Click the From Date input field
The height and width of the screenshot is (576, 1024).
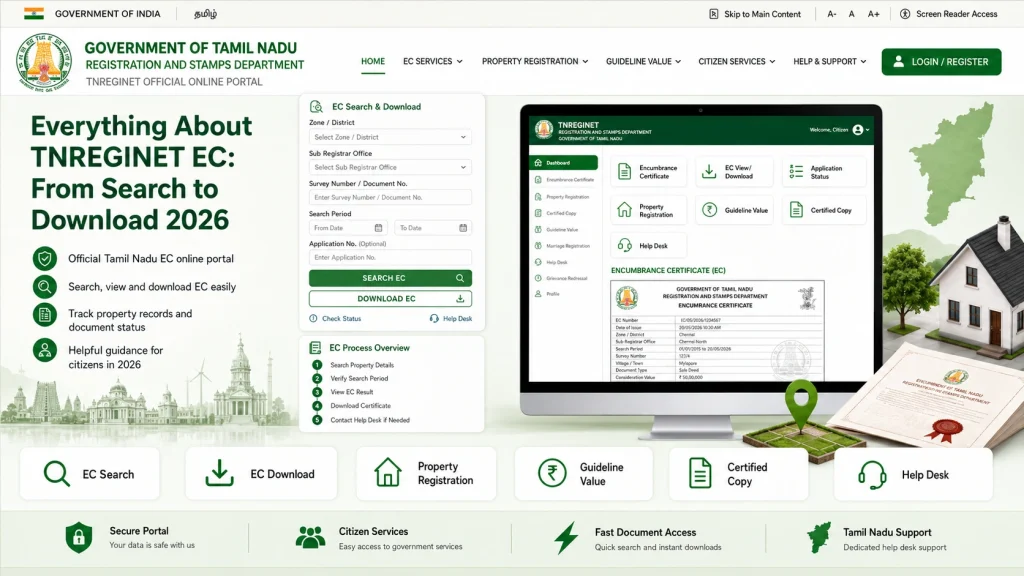point(348,228)
